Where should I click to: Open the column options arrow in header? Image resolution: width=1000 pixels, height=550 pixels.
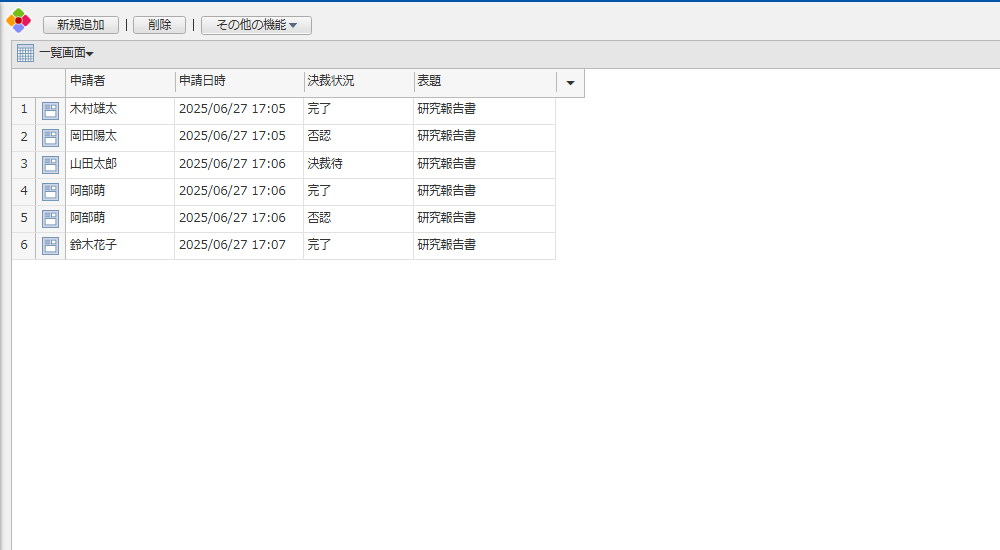click(x=570, y=83)
